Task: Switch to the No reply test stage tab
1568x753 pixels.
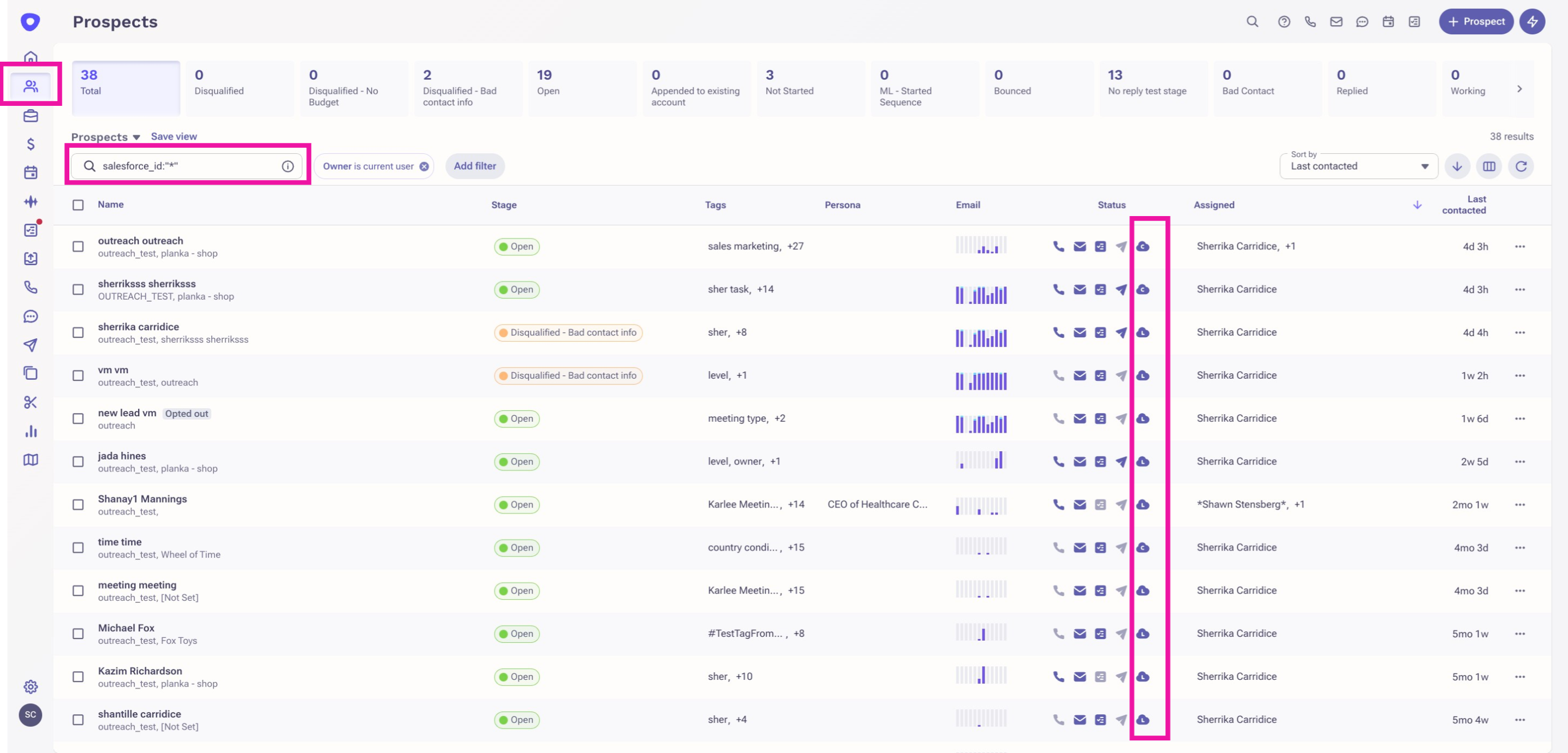Action: click(1153, 88)
